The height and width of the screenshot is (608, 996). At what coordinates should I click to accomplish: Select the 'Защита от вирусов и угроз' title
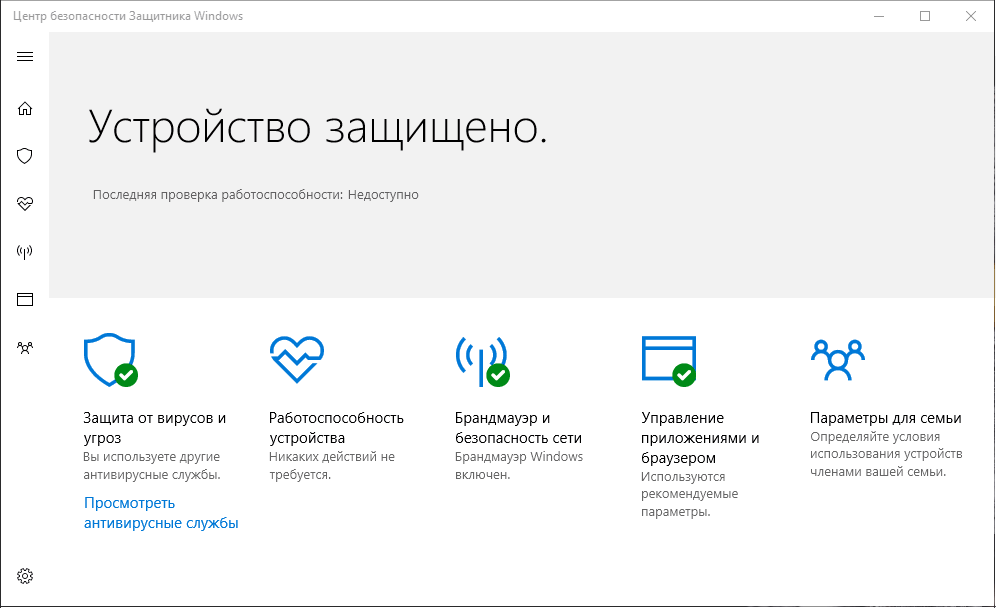coord(154,428)
